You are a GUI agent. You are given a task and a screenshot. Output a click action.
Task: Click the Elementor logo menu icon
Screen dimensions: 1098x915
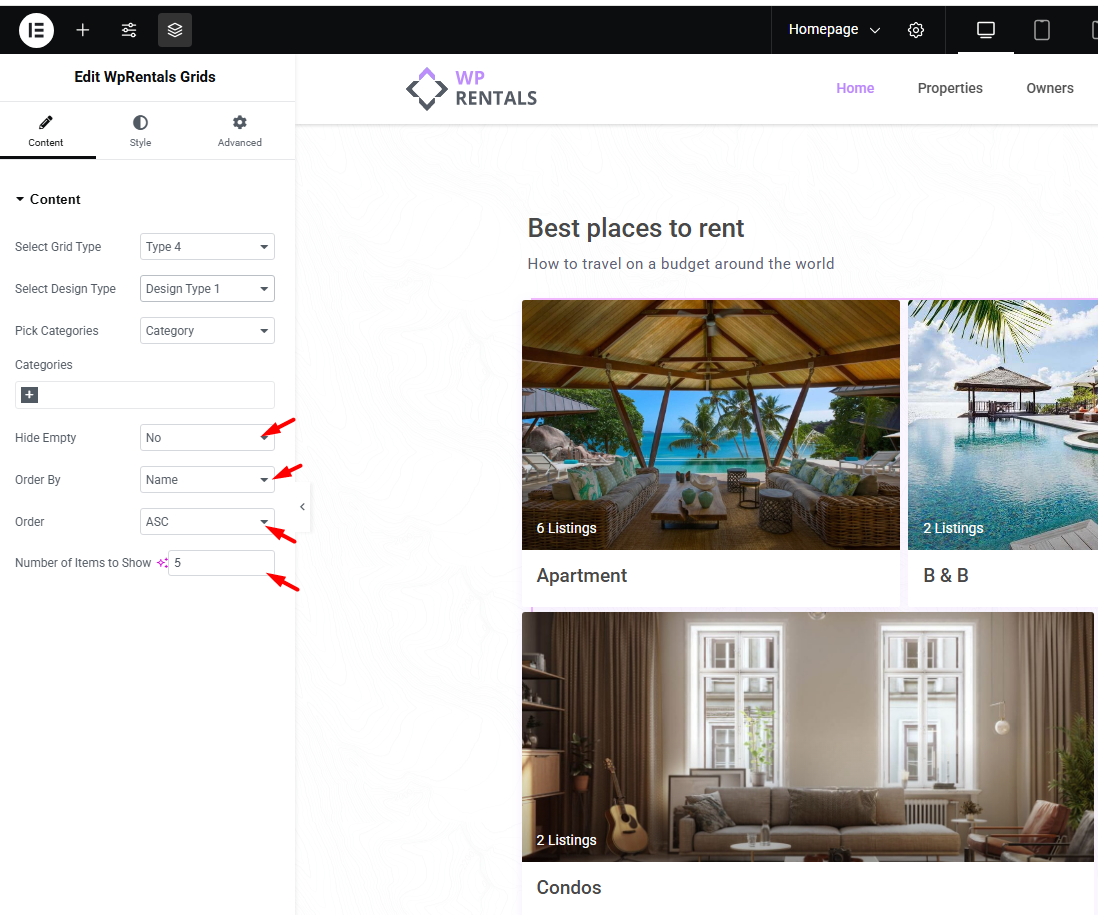36,30
